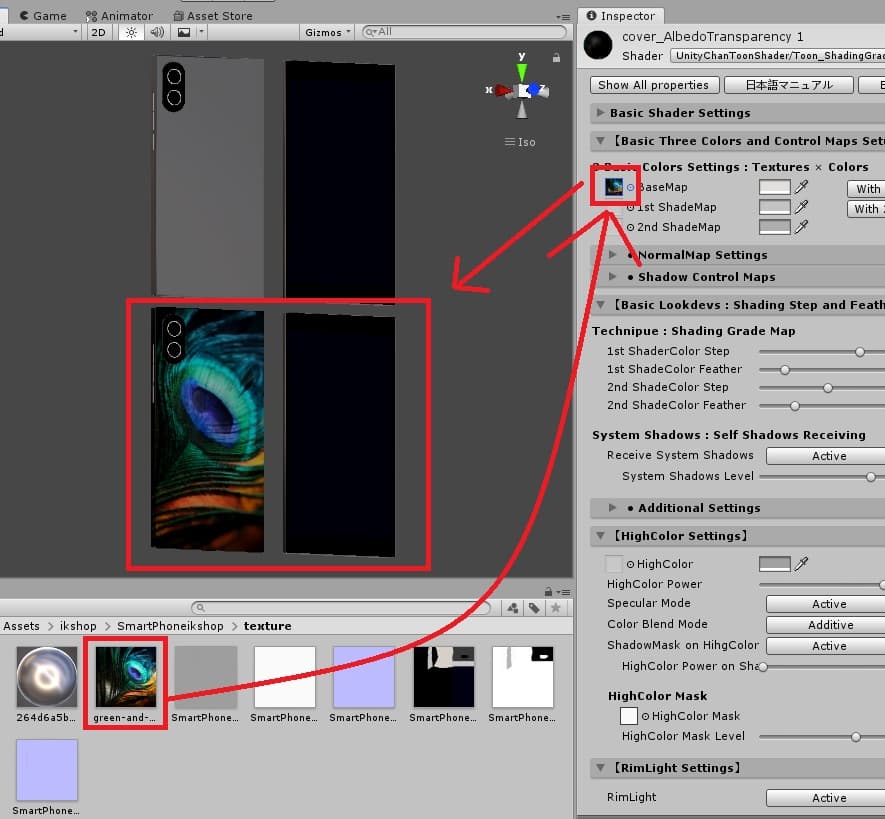The width and height of the screenshot is (885, 819).
Task: Expand the NormalMap Settings foldout
Action: (613, 255)
